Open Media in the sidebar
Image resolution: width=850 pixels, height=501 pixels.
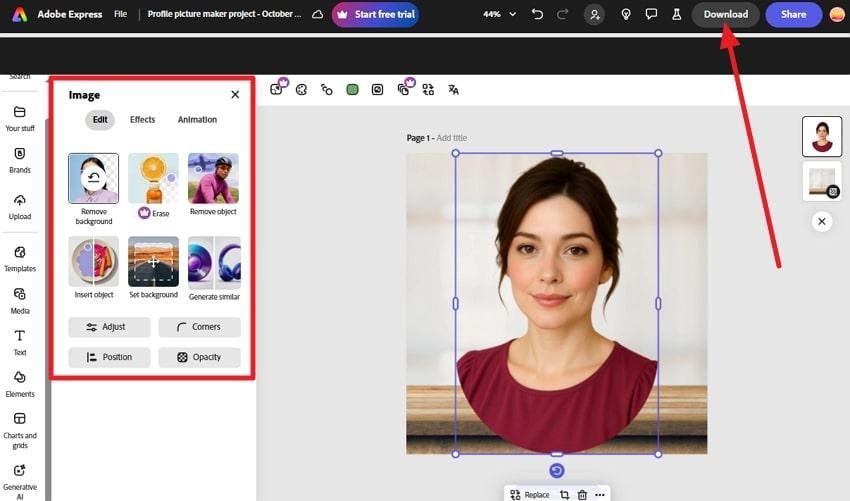click(x=20, y=301)
